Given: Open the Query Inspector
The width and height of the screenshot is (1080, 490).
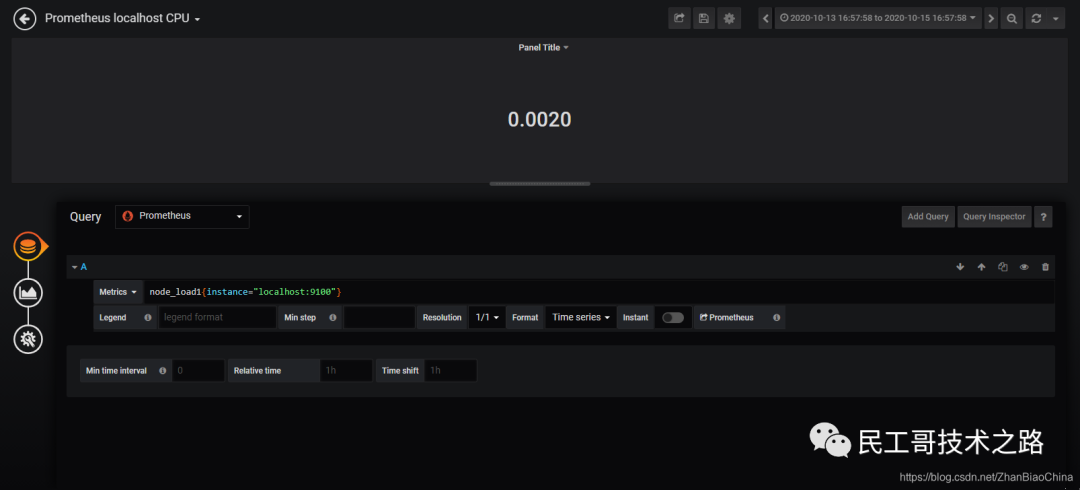Looking at the screenshot, I should coord(994,216).
